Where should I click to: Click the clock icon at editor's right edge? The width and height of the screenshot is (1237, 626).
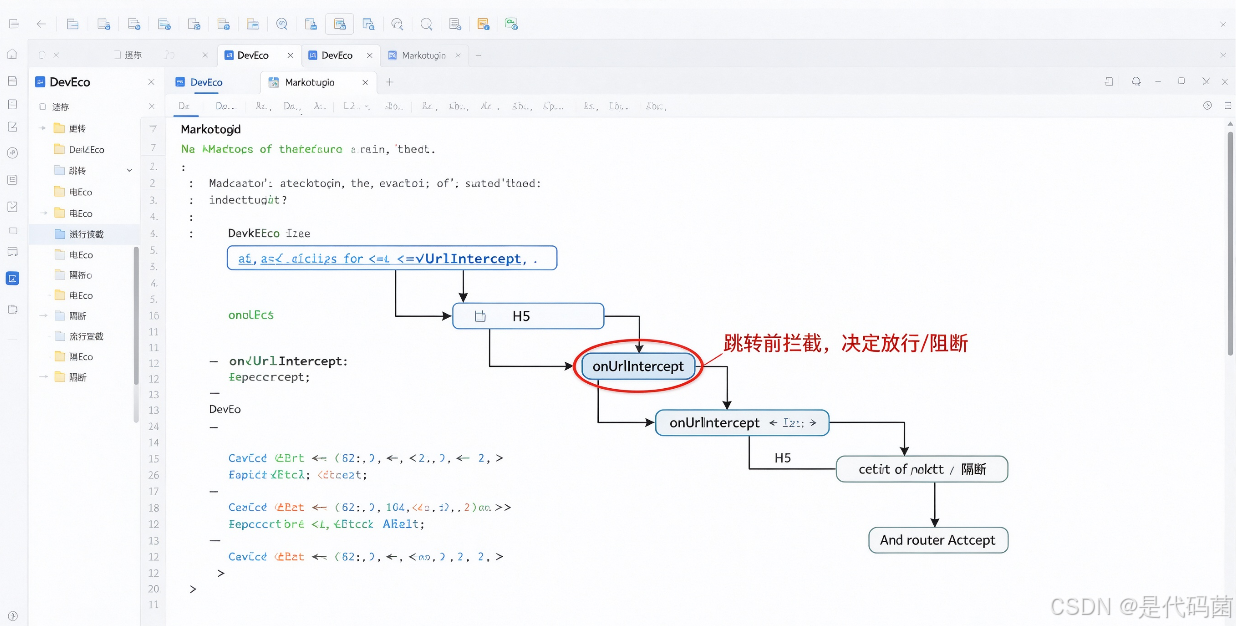1207,105
